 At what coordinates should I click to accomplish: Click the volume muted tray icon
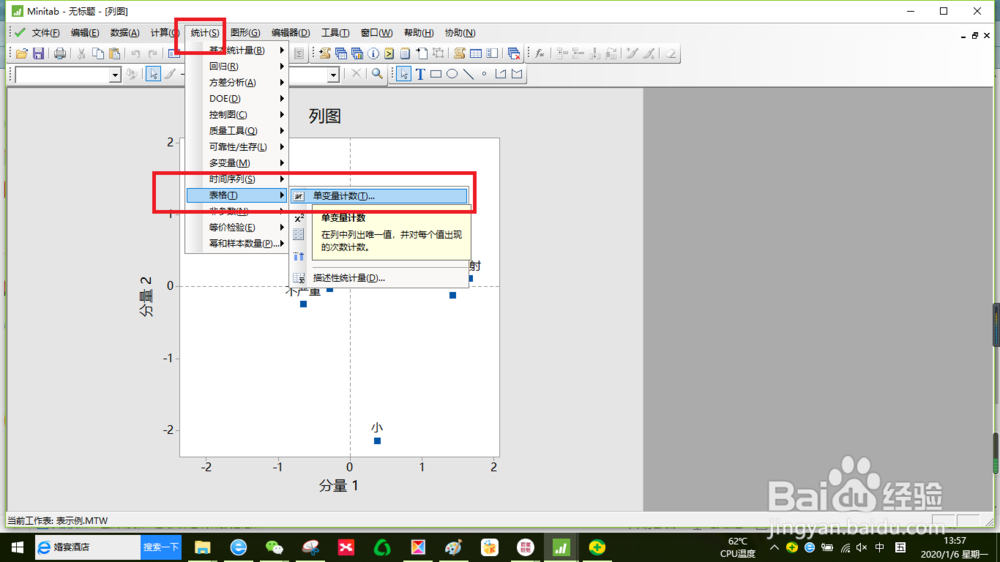[x=862, y=547]
